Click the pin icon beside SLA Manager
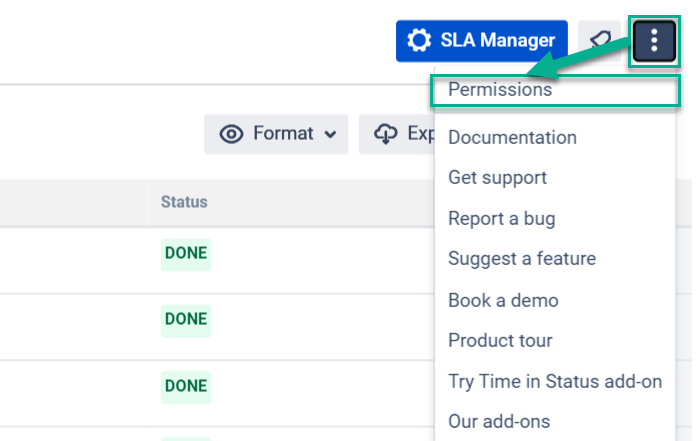 pyautogui.click(x=599, y=41)
